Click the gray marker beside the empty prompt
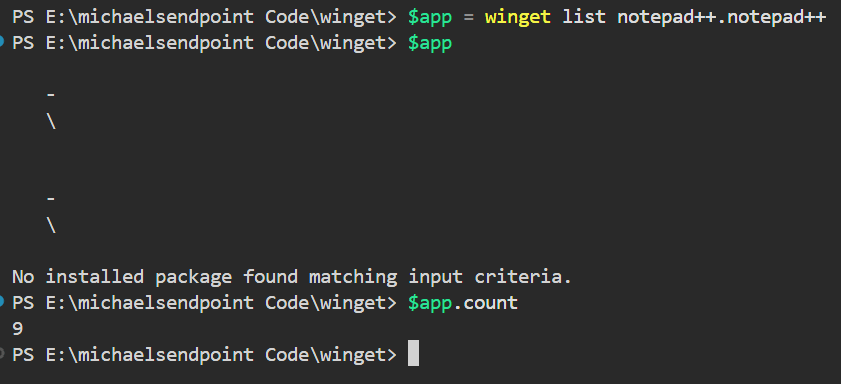 coord(2,353)
